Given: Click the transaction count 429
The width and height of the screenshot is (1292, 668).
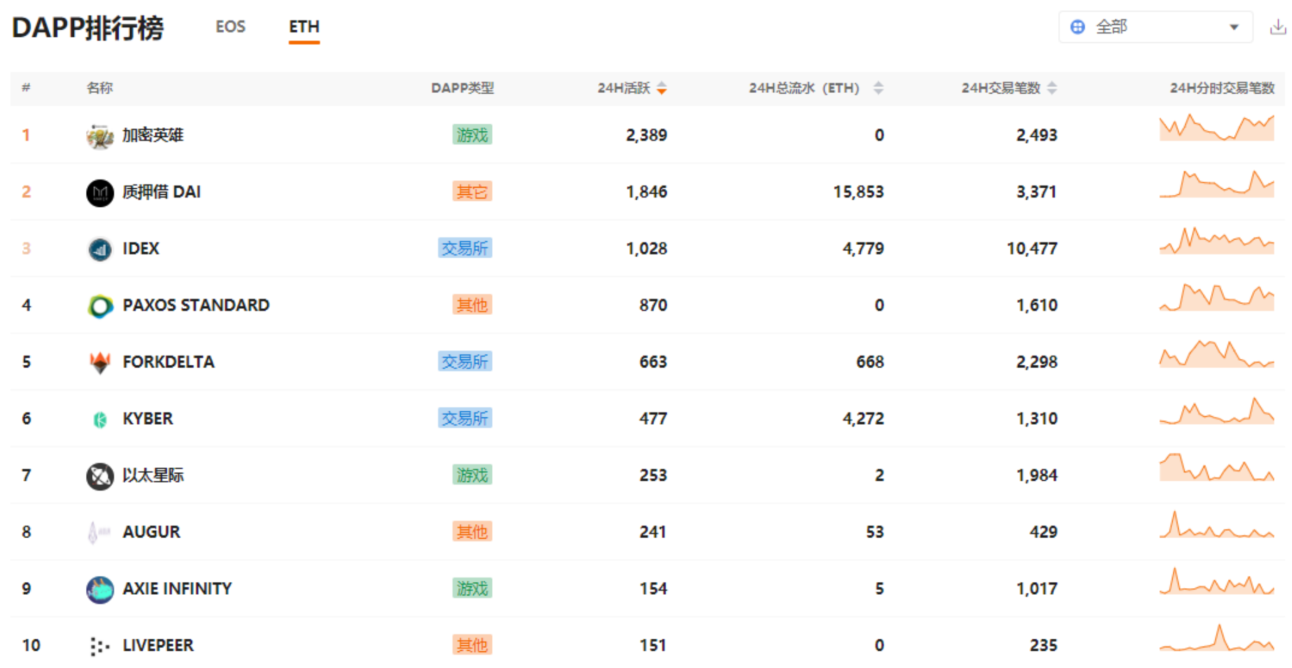Looking at the screenshot, I should pos(1043,532).
